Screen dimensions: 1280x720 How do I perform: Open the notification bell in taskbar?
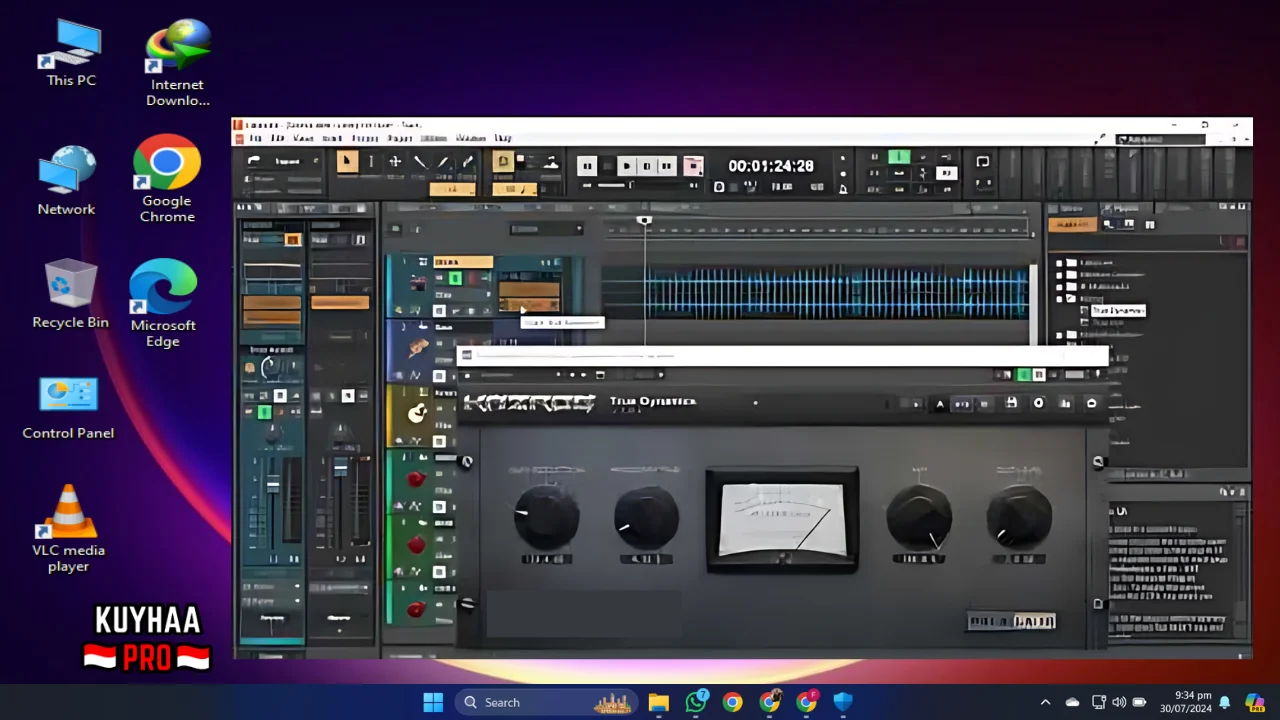(x=1225, y=702)
